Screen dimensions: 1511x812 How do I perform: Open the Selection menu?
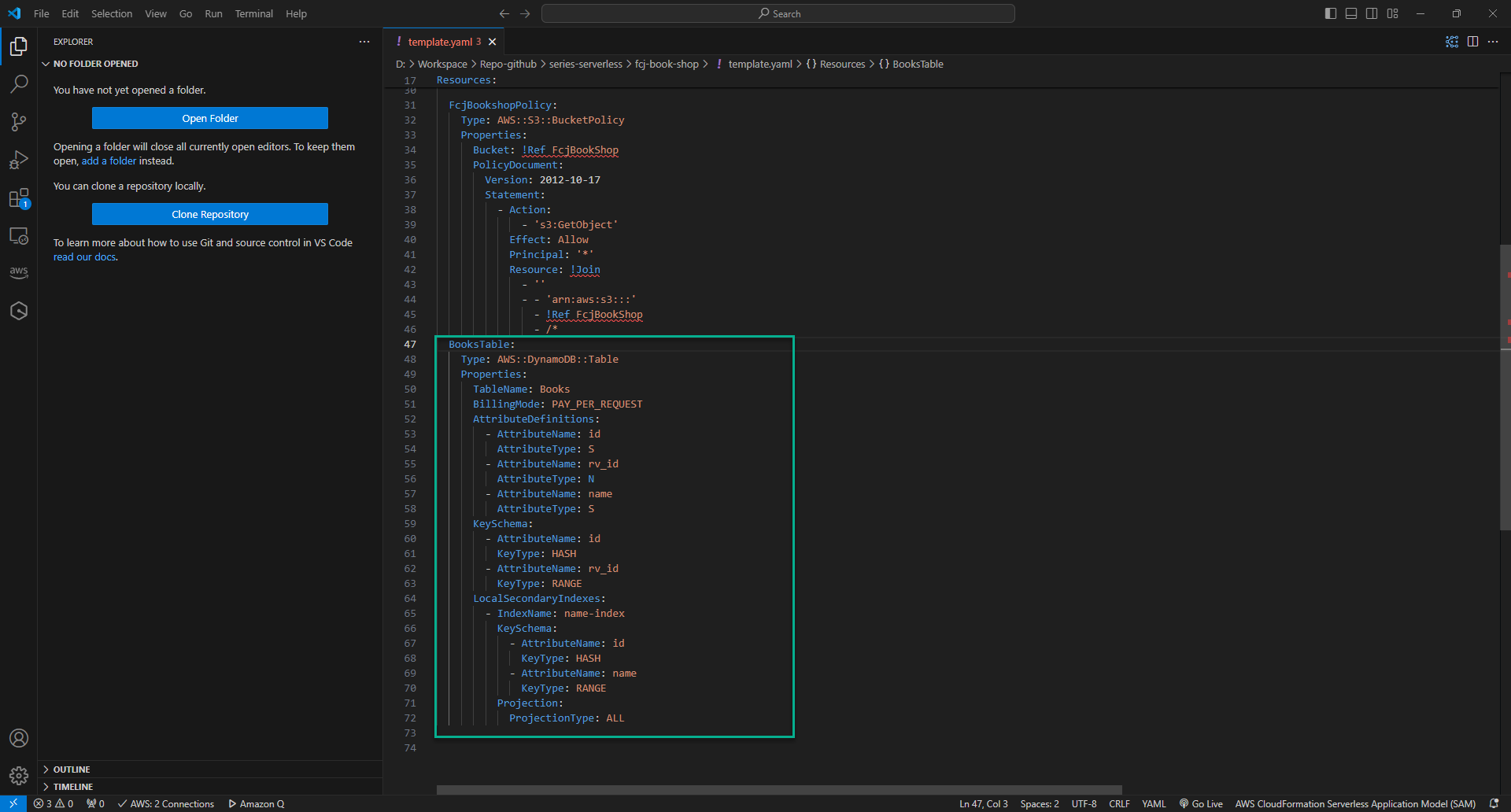pyautogui.click(x=112, y=13)
